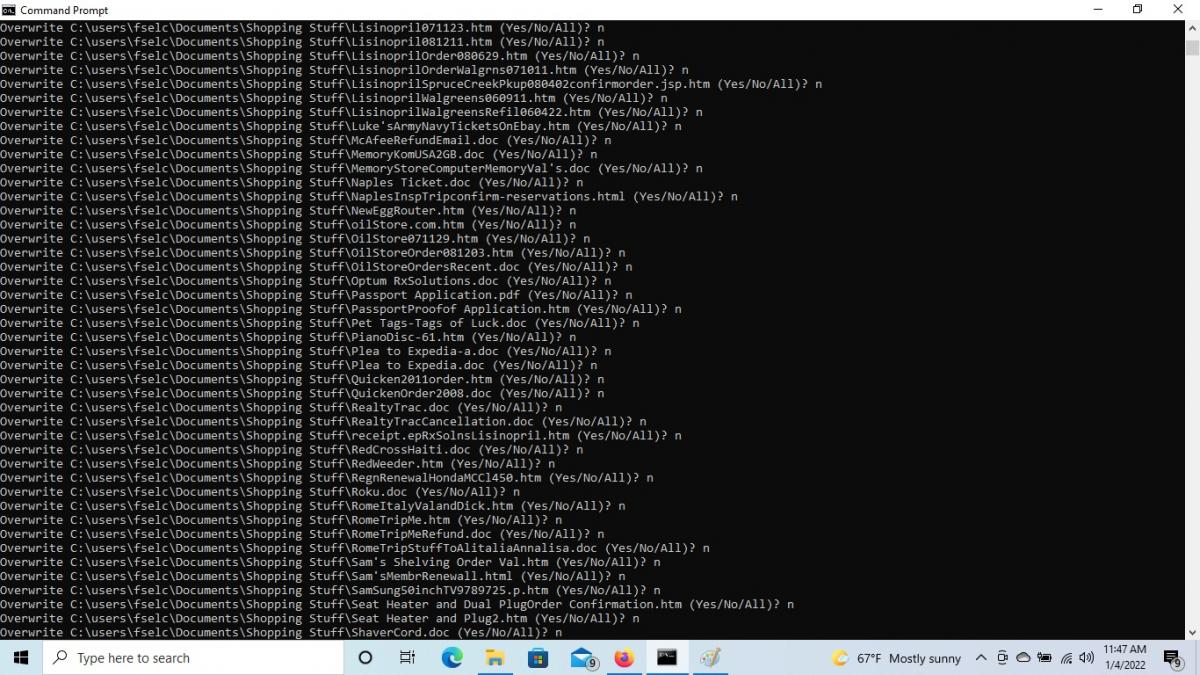Click the RegnRenewalHondaMCCl450.htm line
Viewport: 1200px width, 675px height.
coord(327,477)
